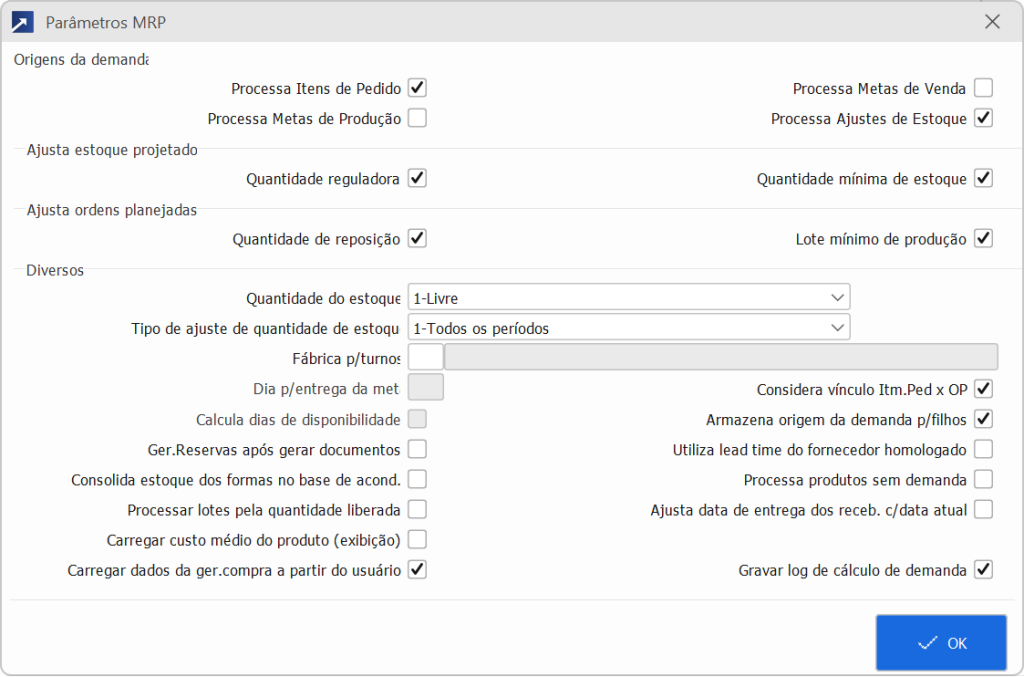
Task: Uncheck Processa Itens de Pedido
Action: [417, 87]
